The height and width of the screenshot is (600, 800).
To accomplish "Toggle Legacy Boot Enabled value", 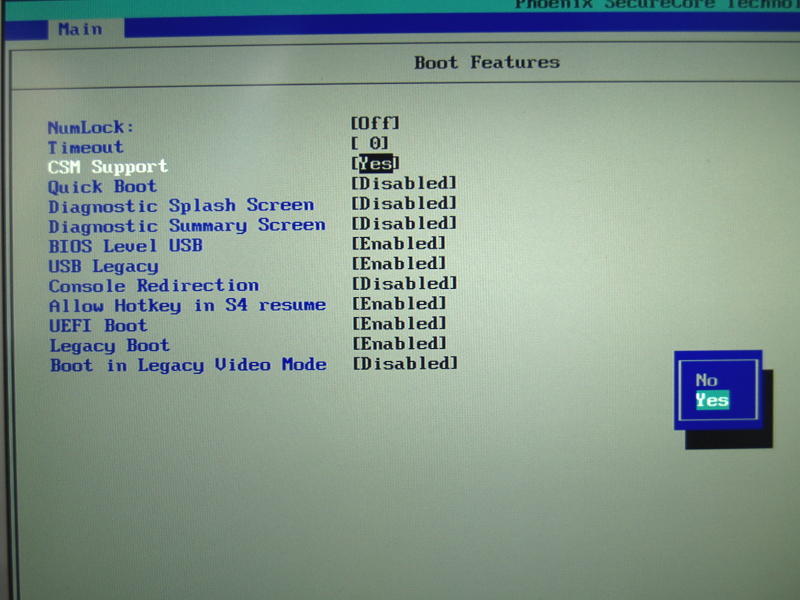I will (399, 344).
